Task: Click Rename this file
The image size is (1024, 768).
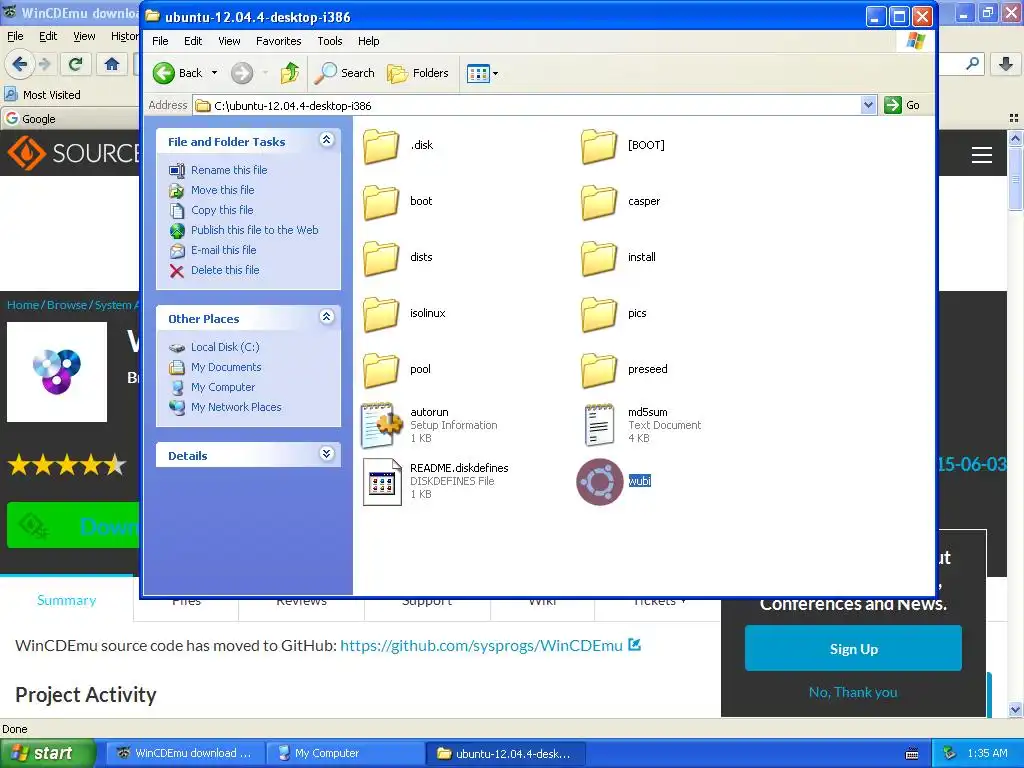Action: [229, 170]
